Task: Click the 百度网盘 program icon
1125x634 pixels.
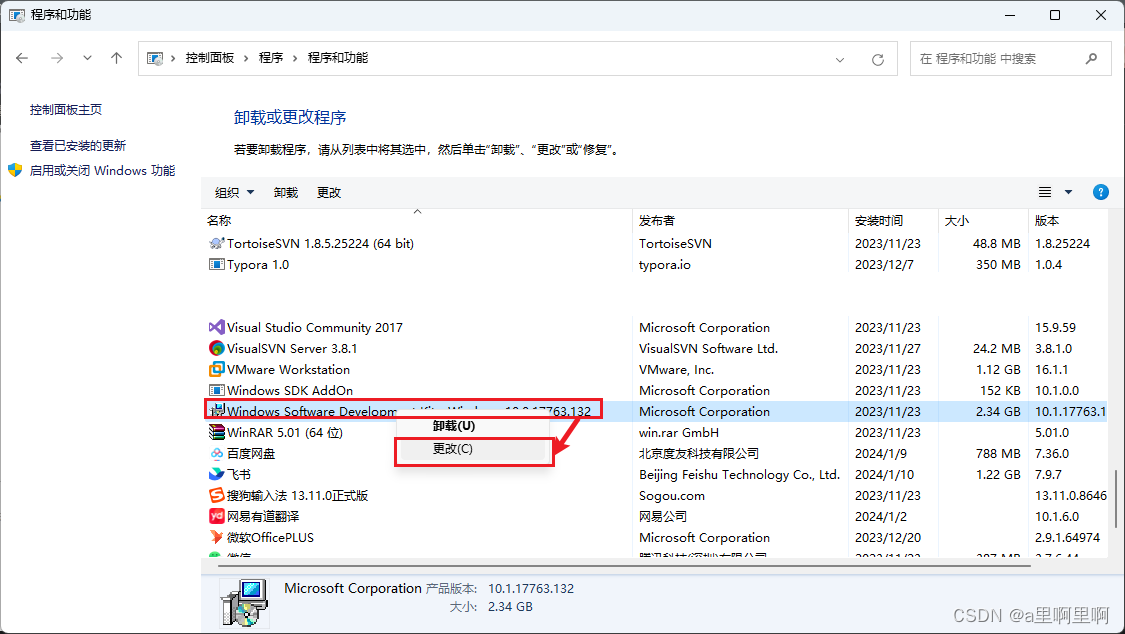Action: pyautogui.click(x=216, y=453)
